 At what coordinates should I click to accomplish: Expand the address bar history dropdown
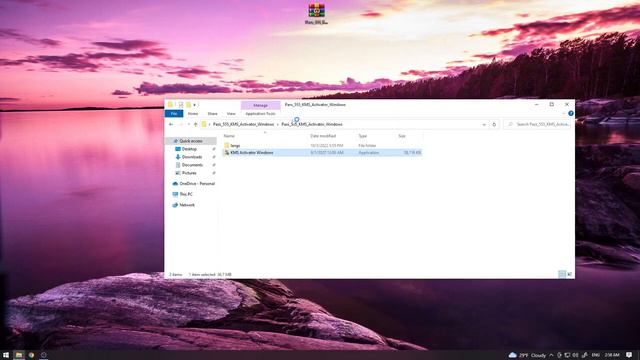(x=484, y=124)
